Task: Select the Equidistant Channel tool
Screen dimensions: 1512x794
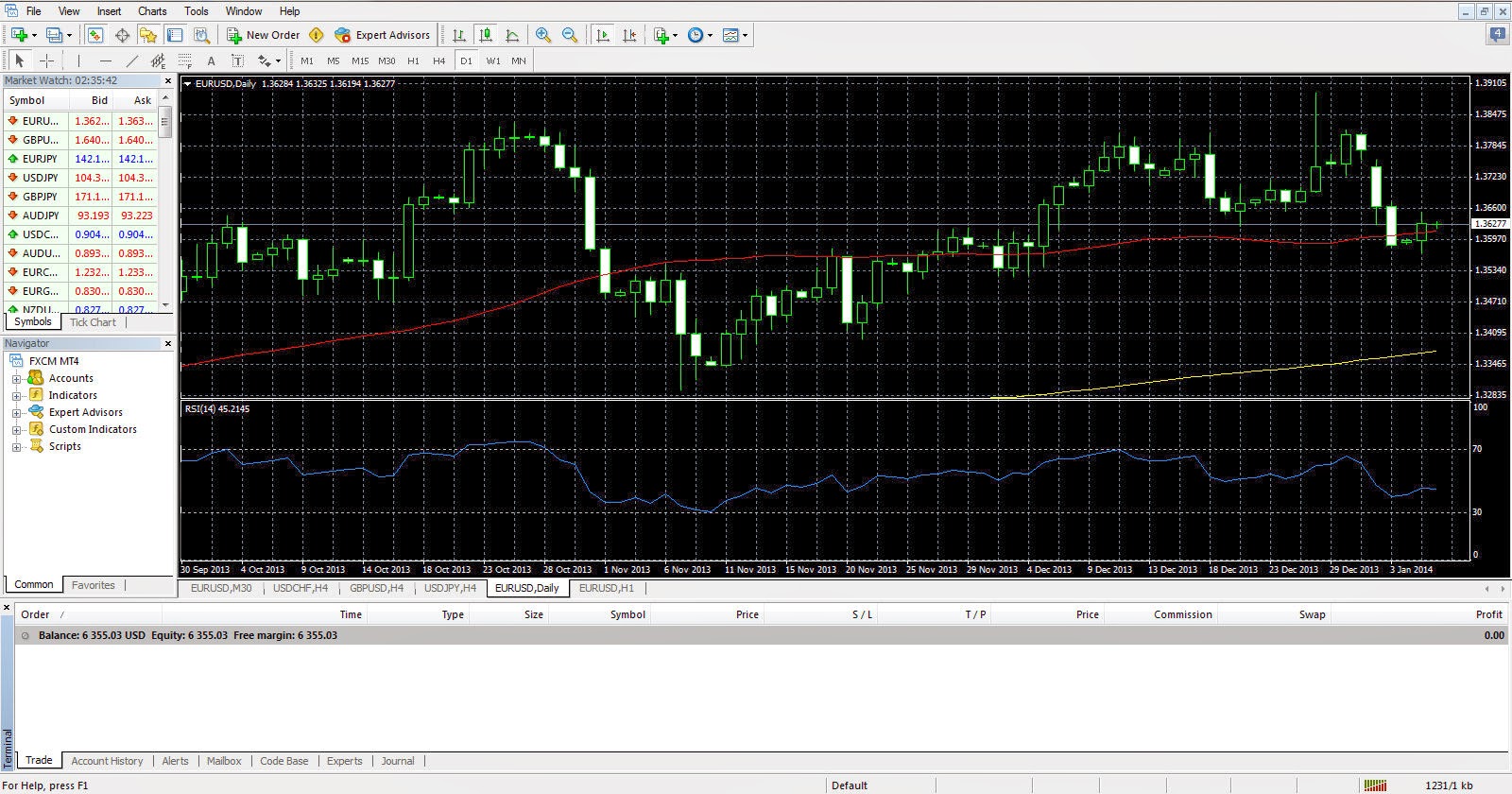Action: tap(158, 60)
